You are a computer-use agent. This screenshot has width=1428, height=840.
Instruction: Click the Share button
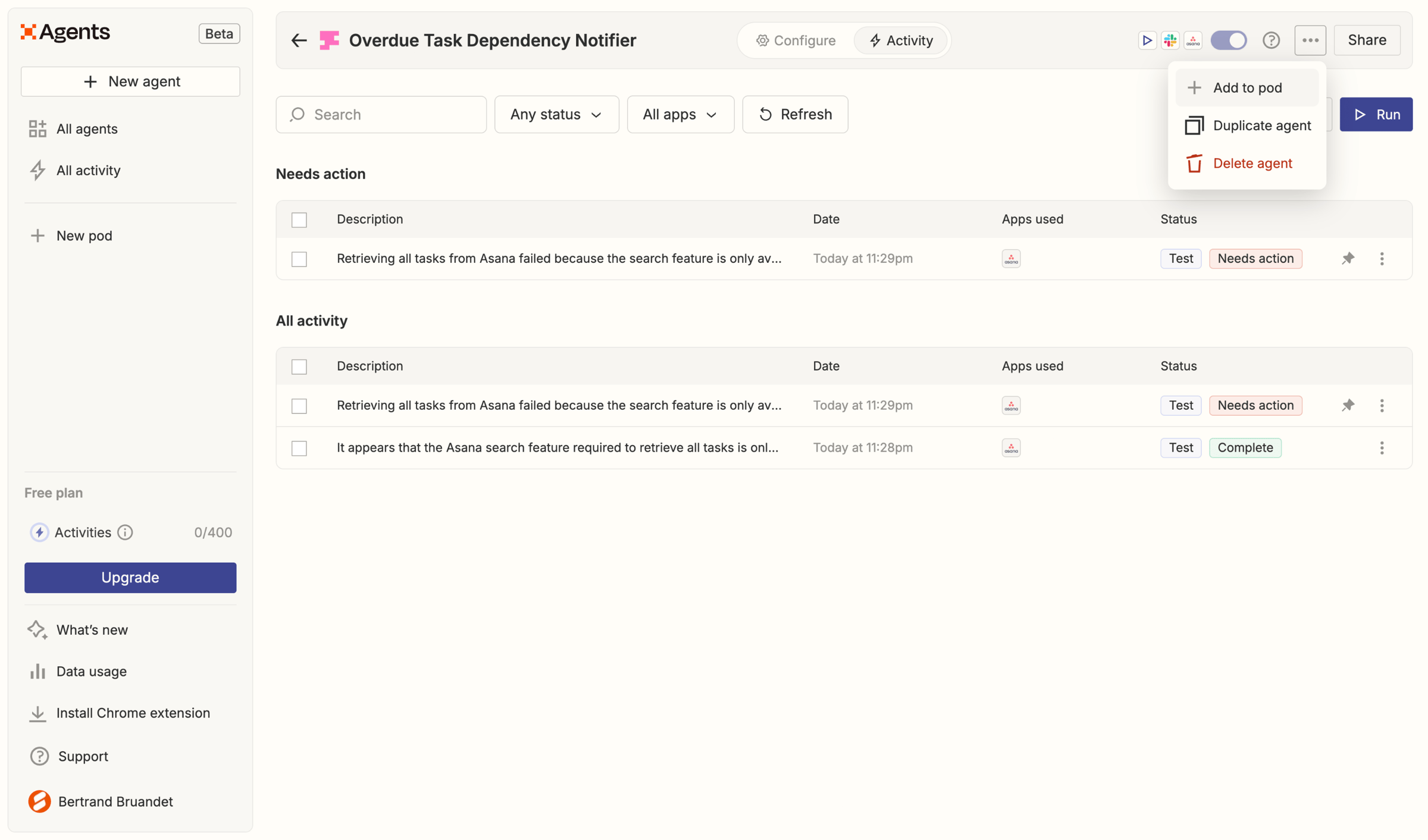1367,40
